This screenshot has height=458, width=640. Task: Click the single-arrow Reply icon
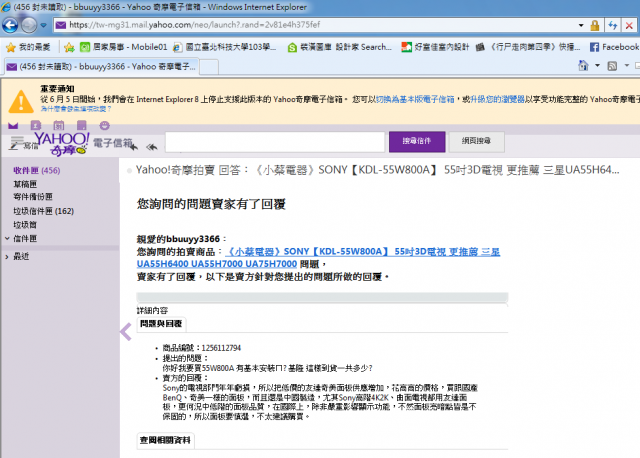[x=133, y=146]
